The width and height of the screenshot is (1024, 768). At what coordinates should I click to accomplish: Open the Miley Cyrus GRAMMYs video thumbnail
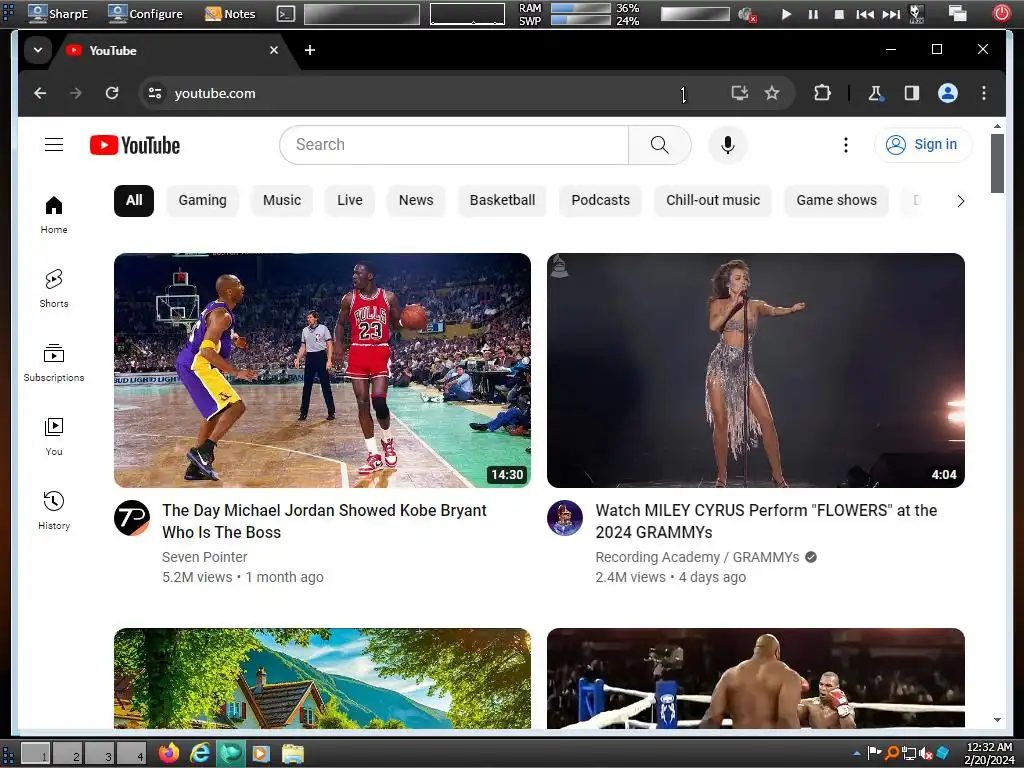[x=756, y=370]
